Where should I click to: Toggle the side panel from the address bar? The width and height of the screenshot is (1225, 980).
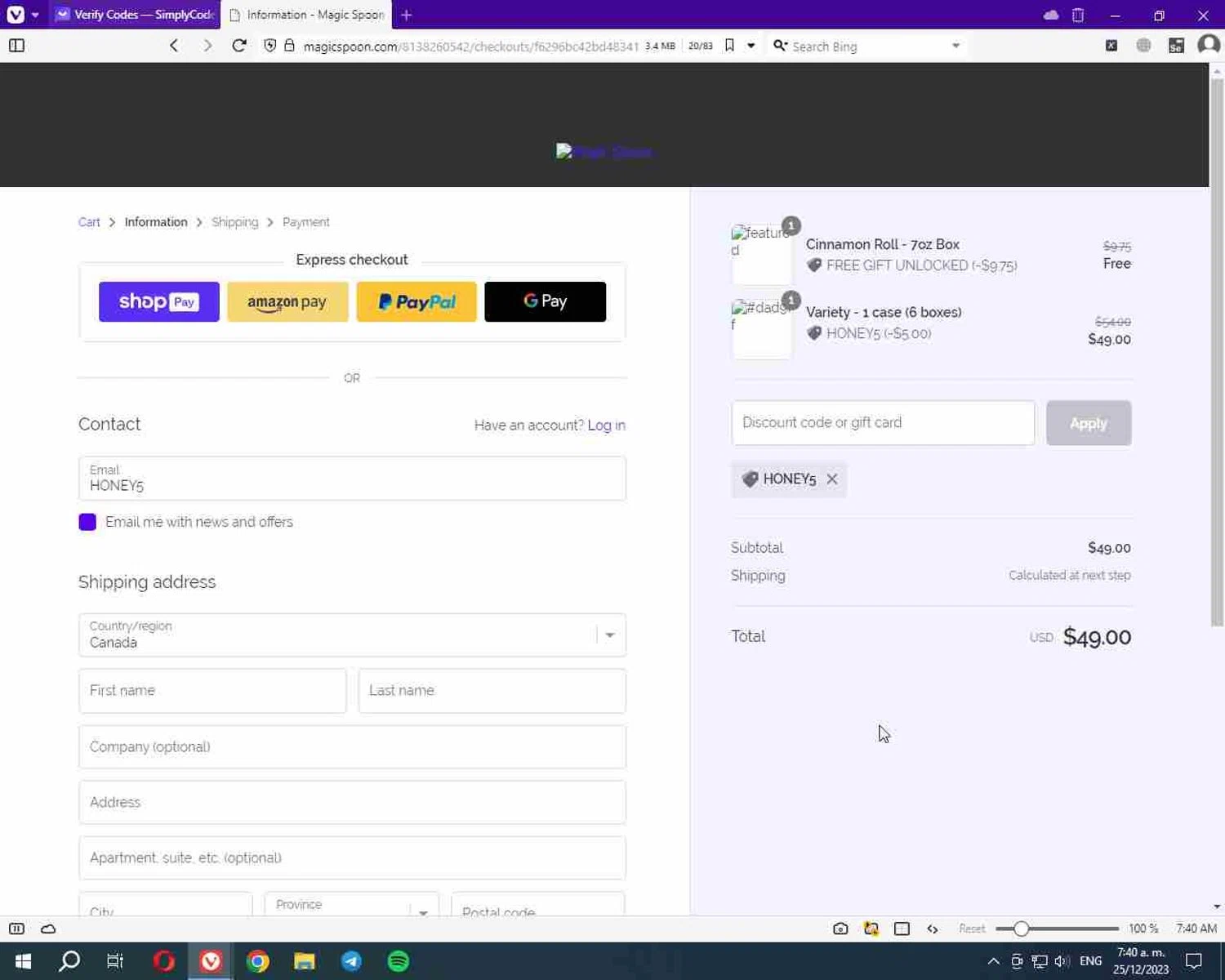16,46
